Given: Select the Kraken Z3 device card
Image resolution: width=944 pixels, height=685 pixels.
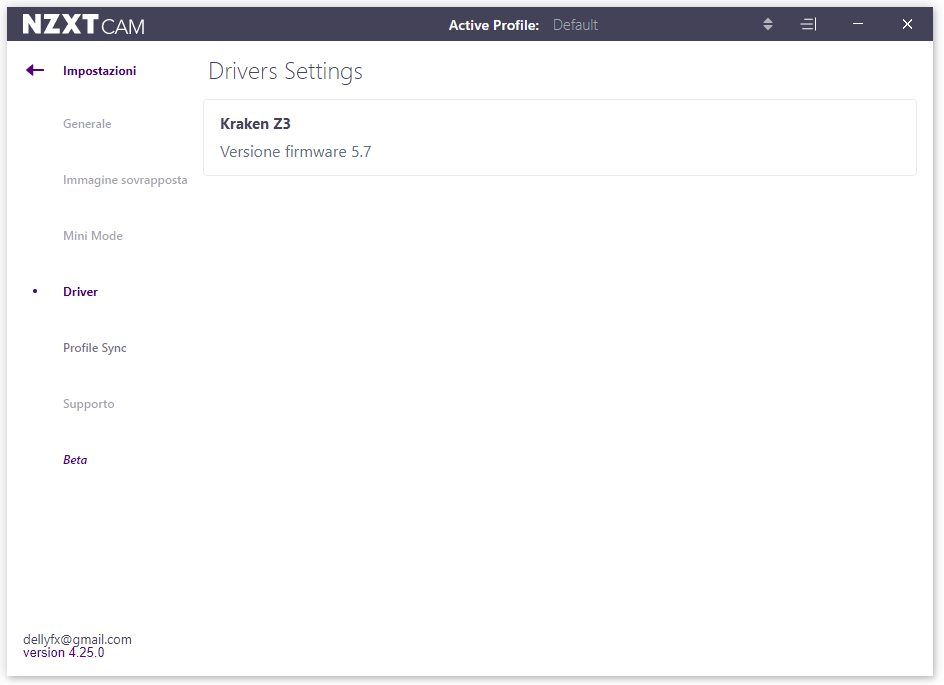Looking at the screenshot, I should coord(560,138).
